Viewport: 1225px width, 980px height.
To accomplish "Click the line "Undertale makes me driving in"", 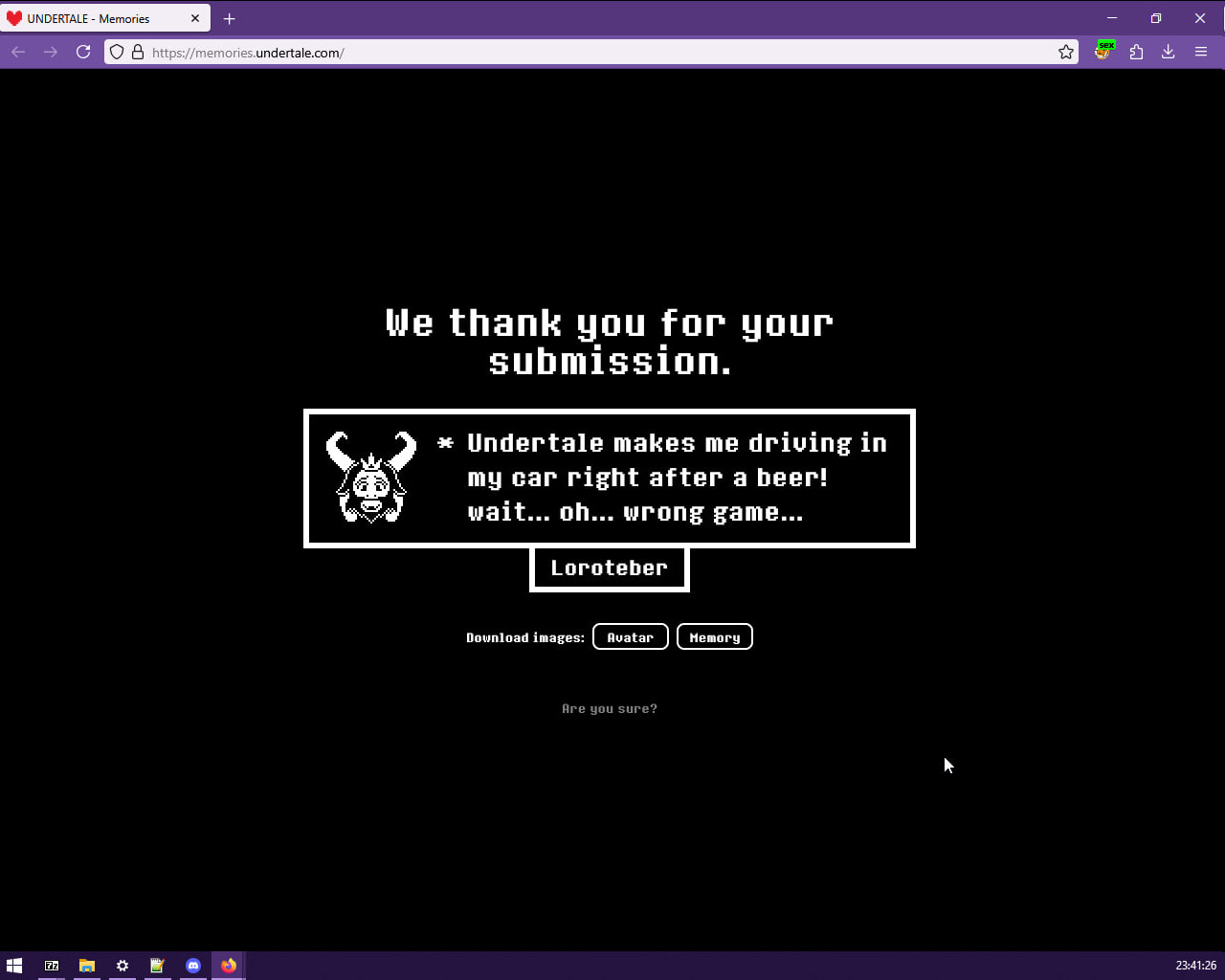I will pos(677,443).
